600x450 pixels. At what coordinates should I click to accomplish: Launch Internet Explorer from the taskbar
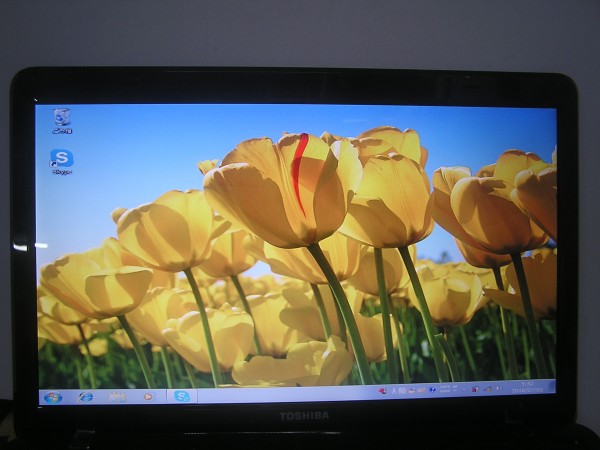(x=85, y=397)
